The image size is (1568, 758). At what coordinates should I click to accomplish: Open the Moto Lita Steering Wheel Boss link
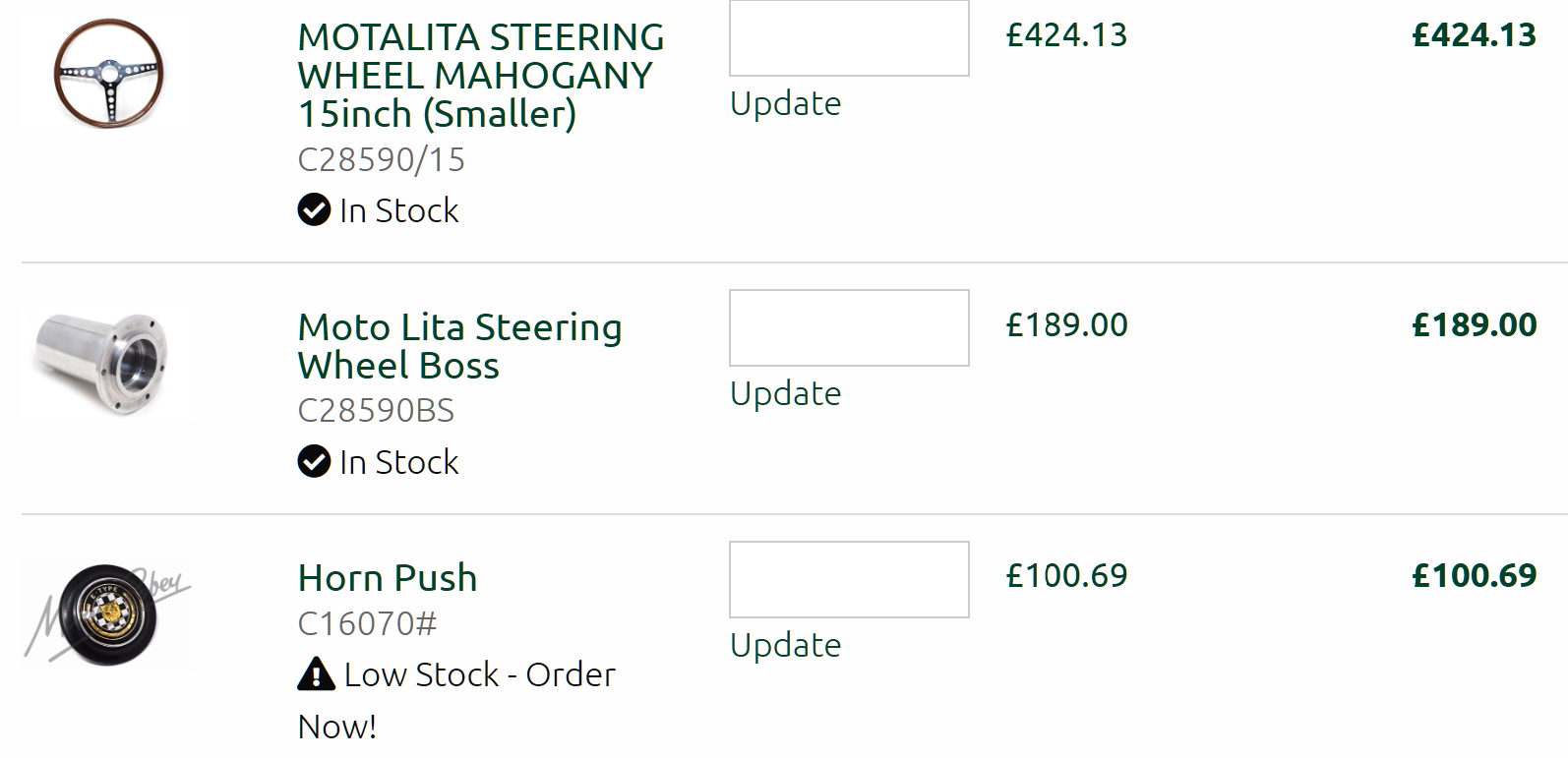click(x=459, y=346)
